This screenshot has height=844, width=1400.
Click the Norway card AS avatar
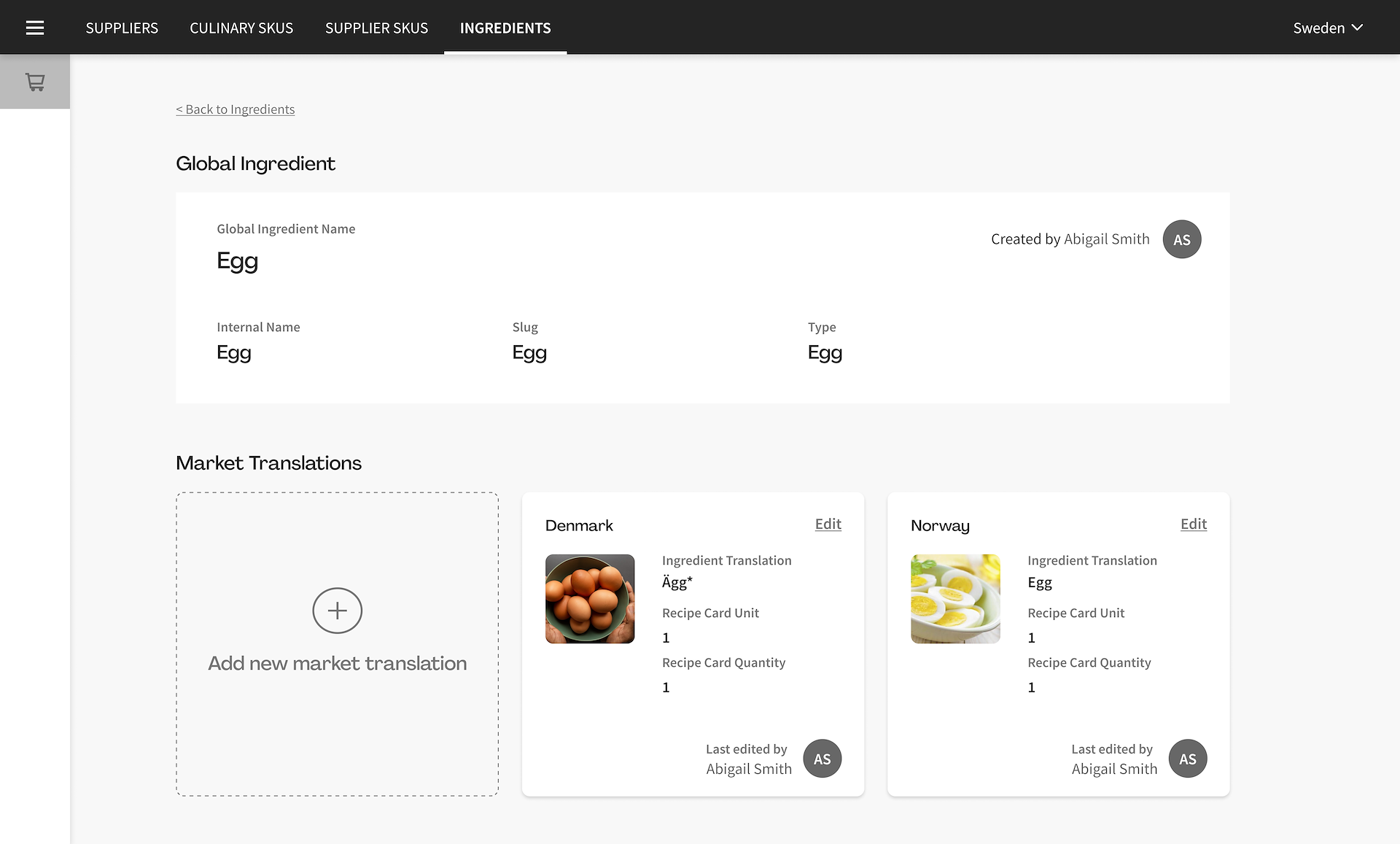pos(1187,759)
